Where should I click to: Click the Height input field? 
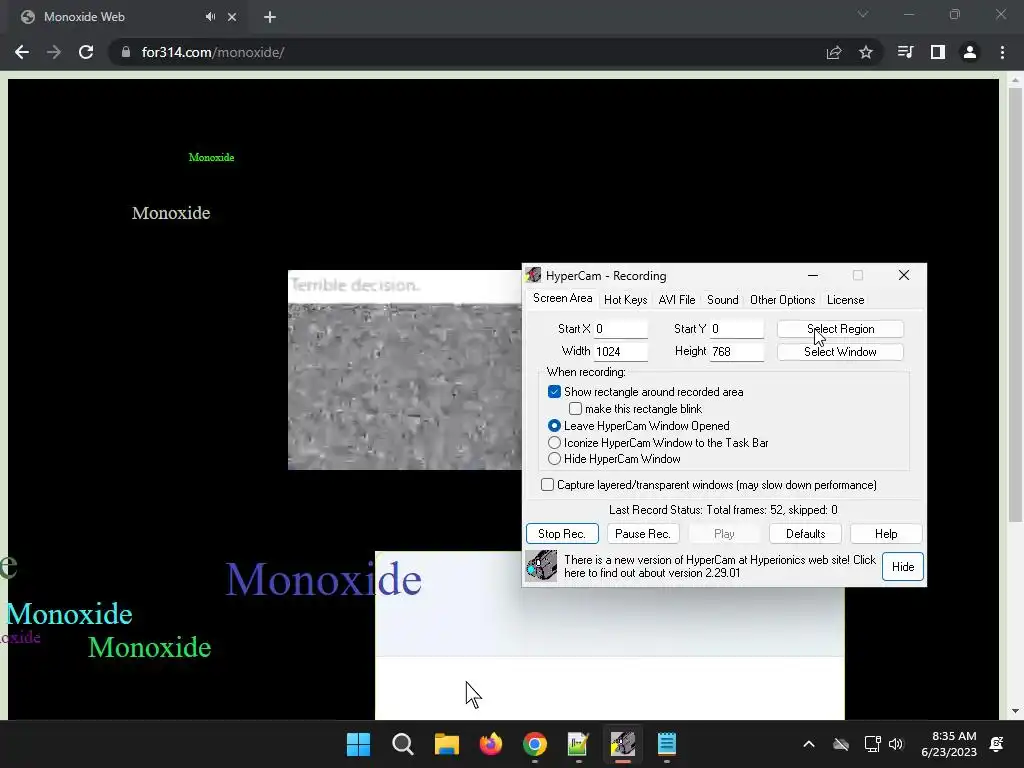pyautogui.click(x=737, y=352)
